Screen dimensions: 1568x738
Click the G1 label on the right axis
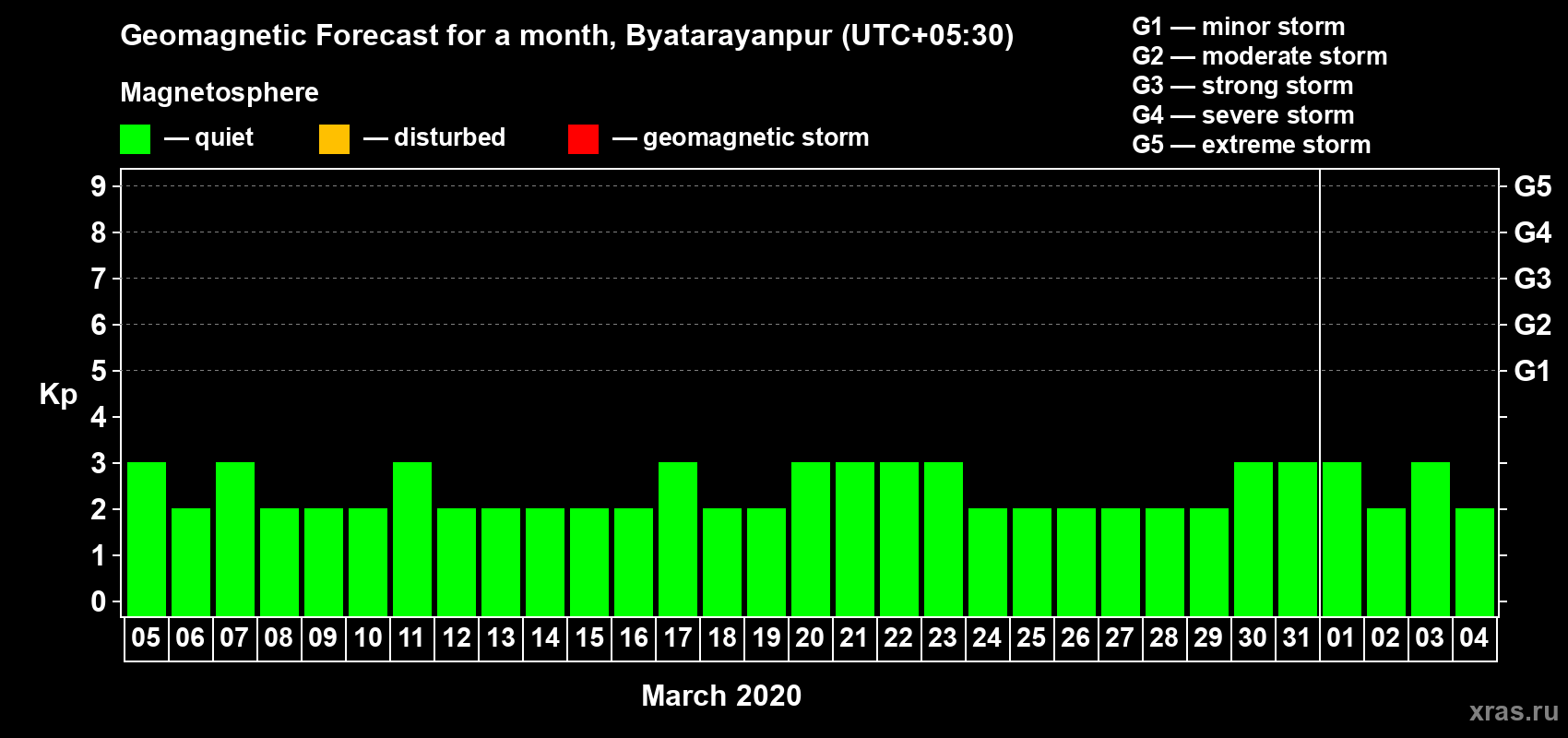1533,372
